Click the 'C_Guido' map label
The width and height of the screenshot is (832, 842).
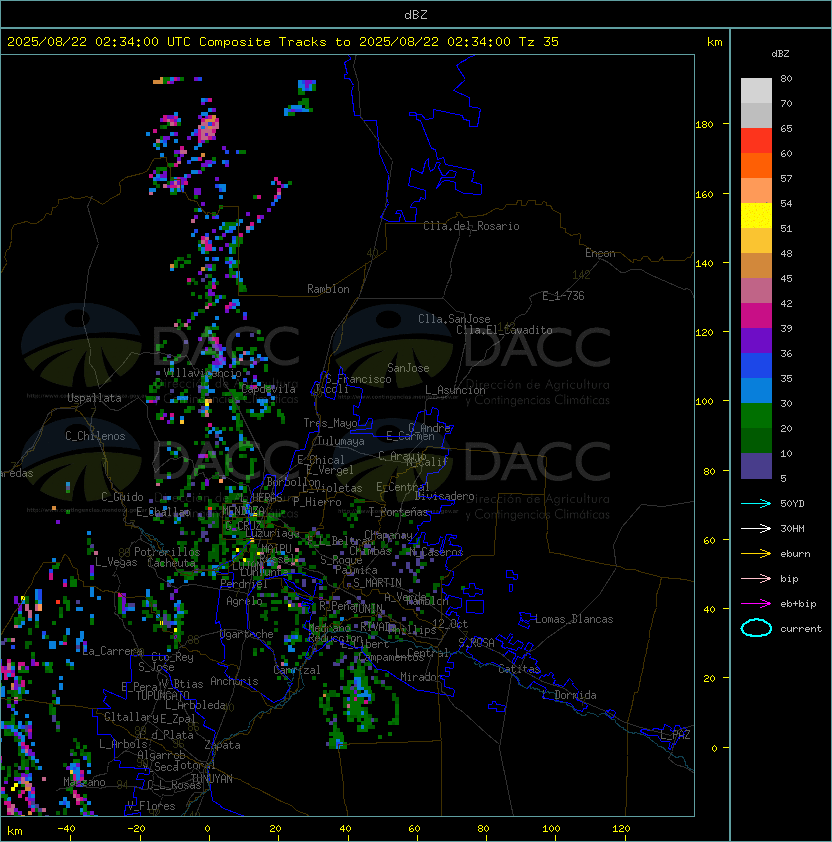click(x=122, y=497)
